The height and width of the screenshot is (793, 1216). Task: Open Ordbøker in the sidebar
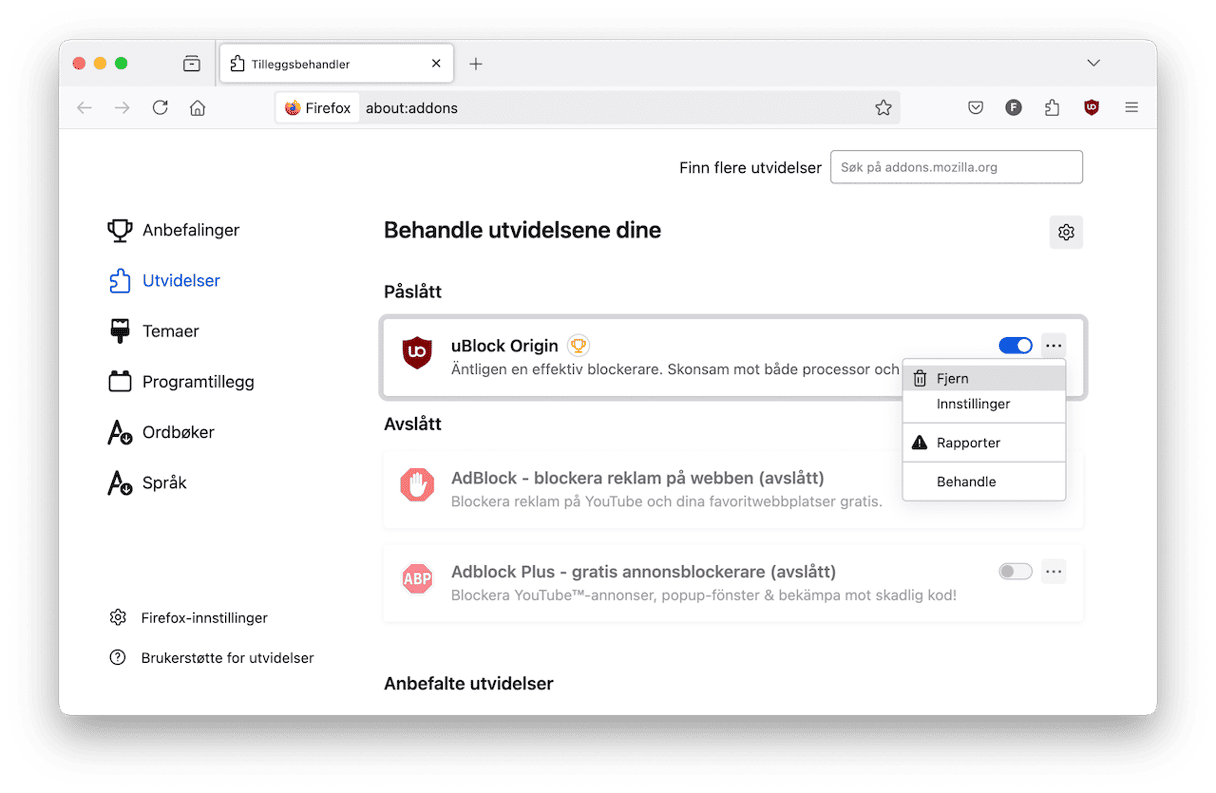click(x=161, y=432)
